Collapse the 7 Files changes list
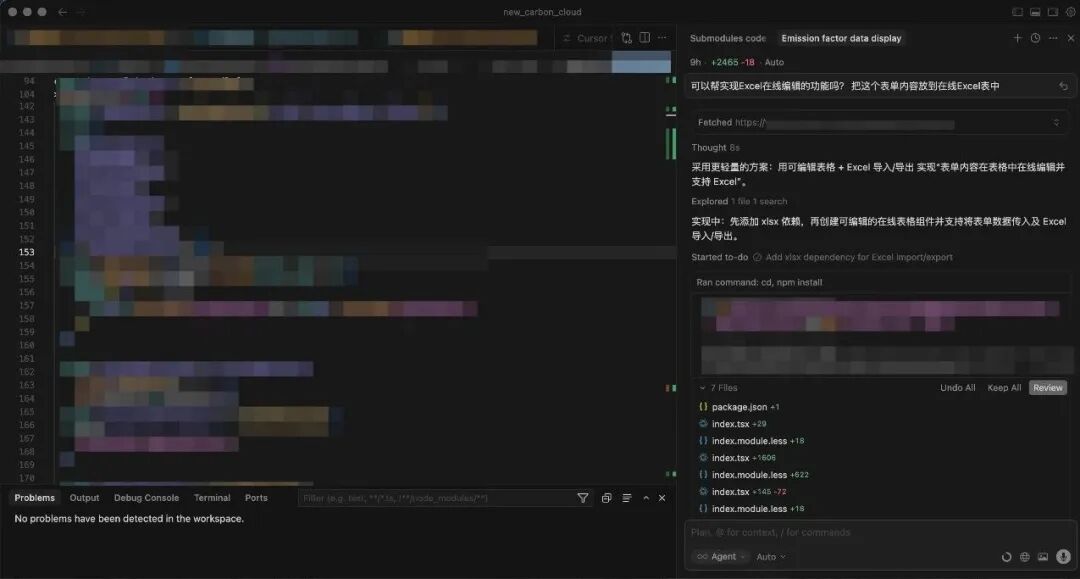 click(x=702, y=388)
